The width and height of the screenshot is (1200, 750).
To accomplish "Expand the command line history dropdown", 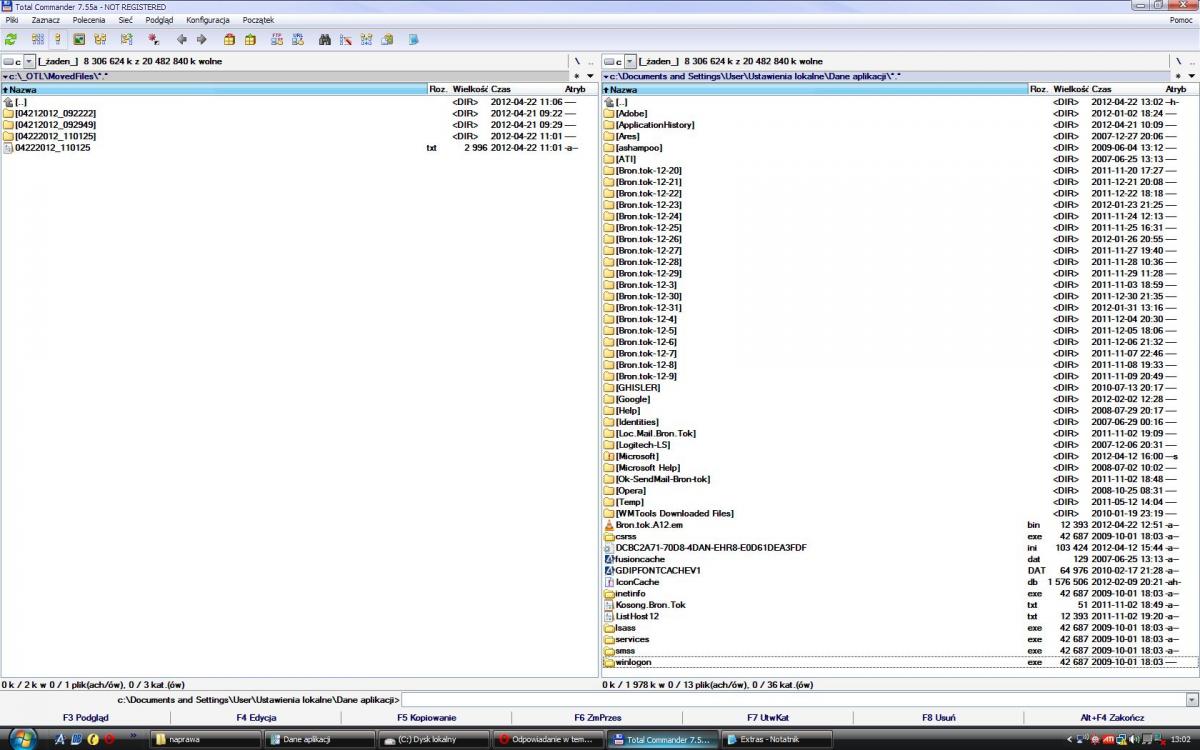I will [1191, 700].
